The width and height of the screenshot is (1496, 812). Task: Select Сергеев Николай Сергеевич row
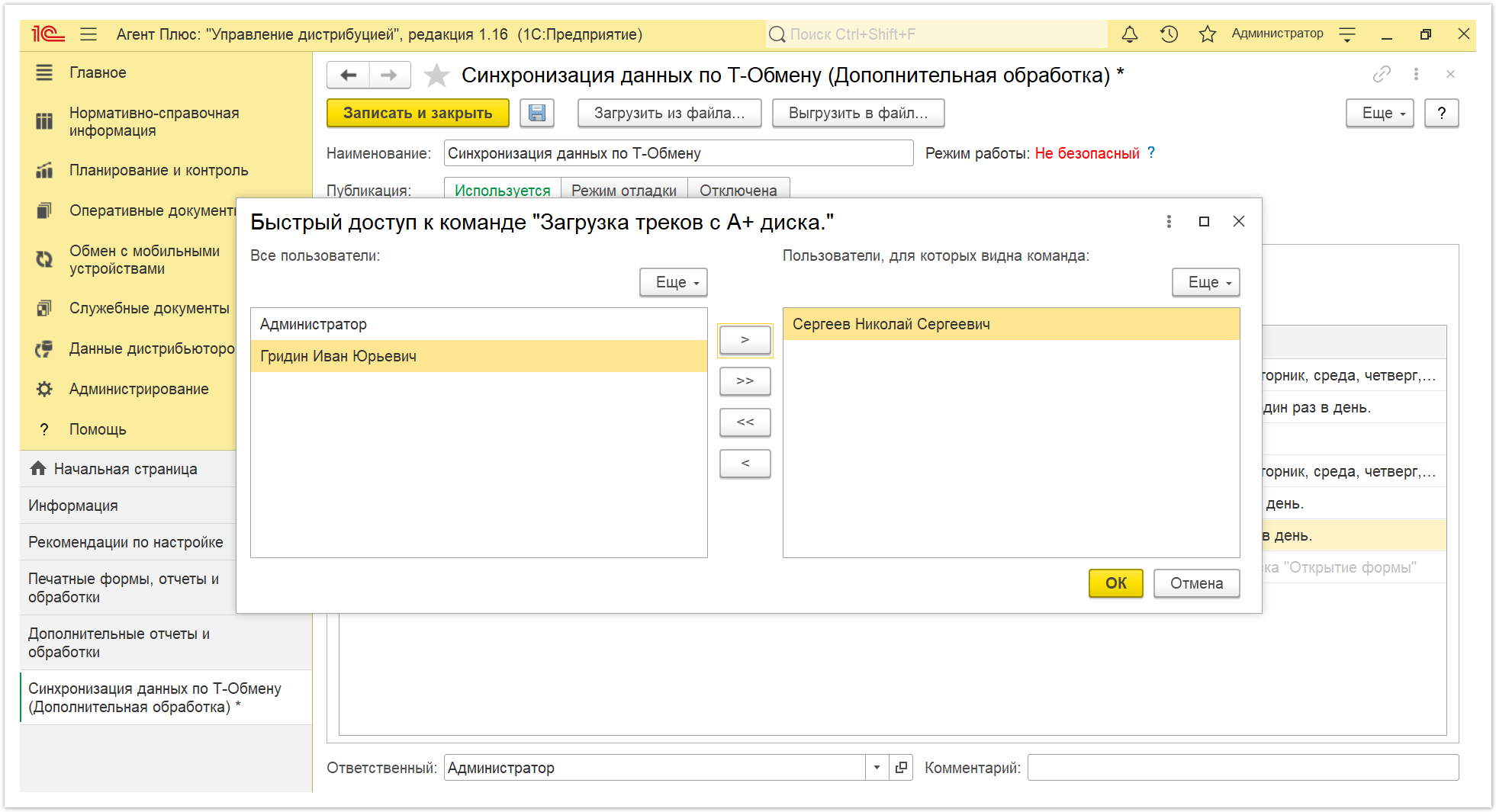coord(1012,324)
